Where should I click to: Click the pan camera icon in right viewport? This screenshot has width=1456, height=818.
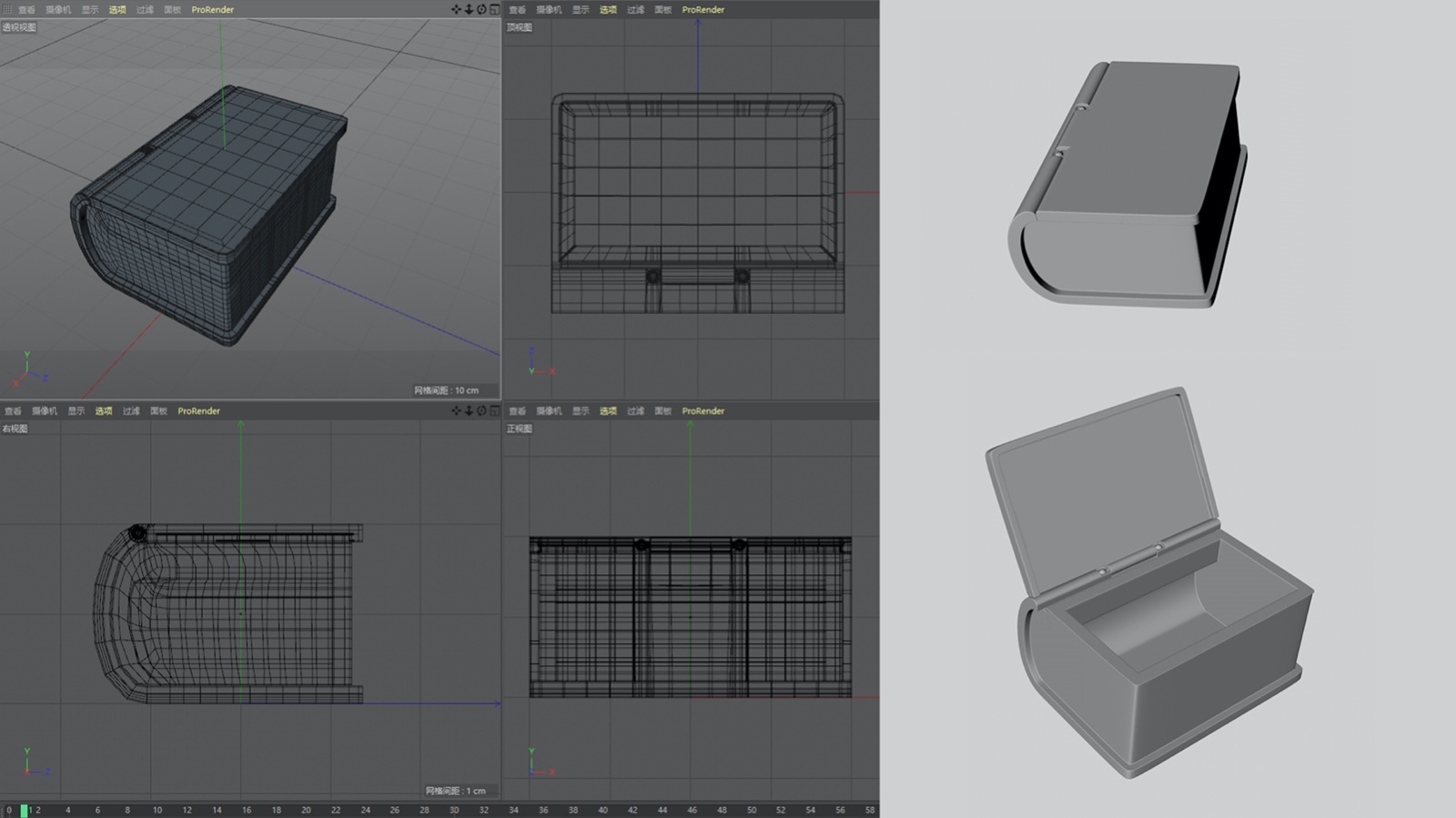pyautogui.click(x=456, y=410)
